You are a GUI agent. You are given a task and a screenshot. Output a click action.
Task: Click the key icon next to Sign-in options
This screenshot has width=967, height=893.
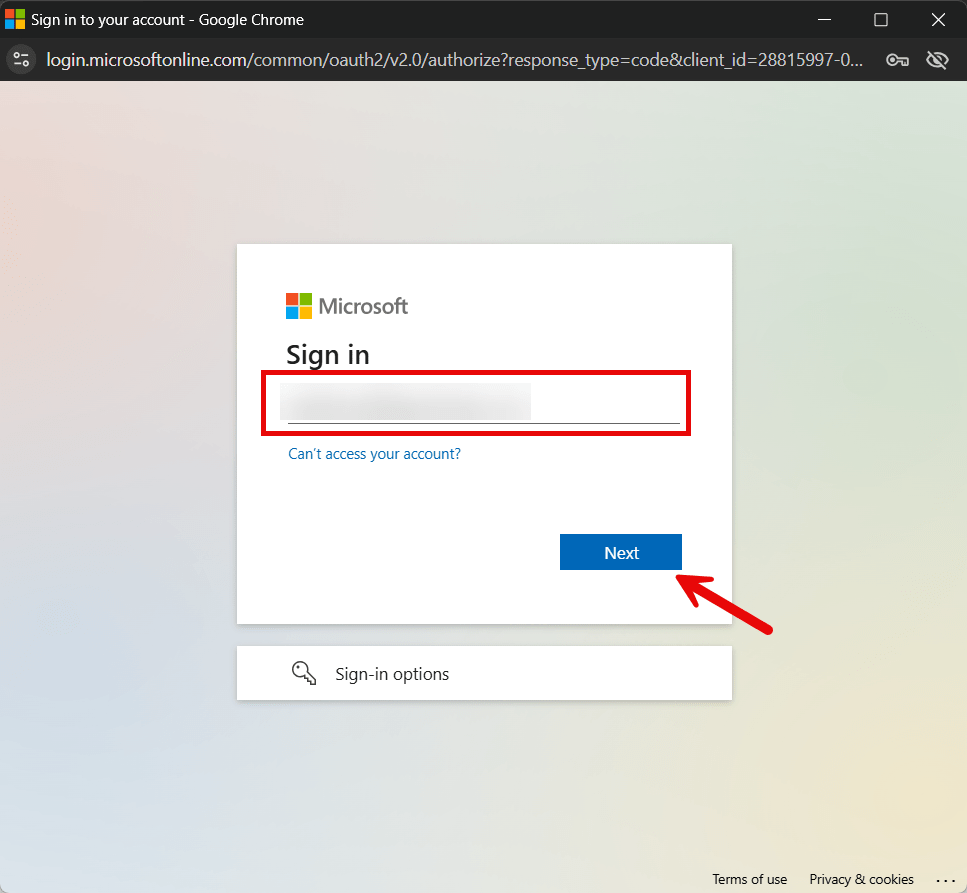304,673
